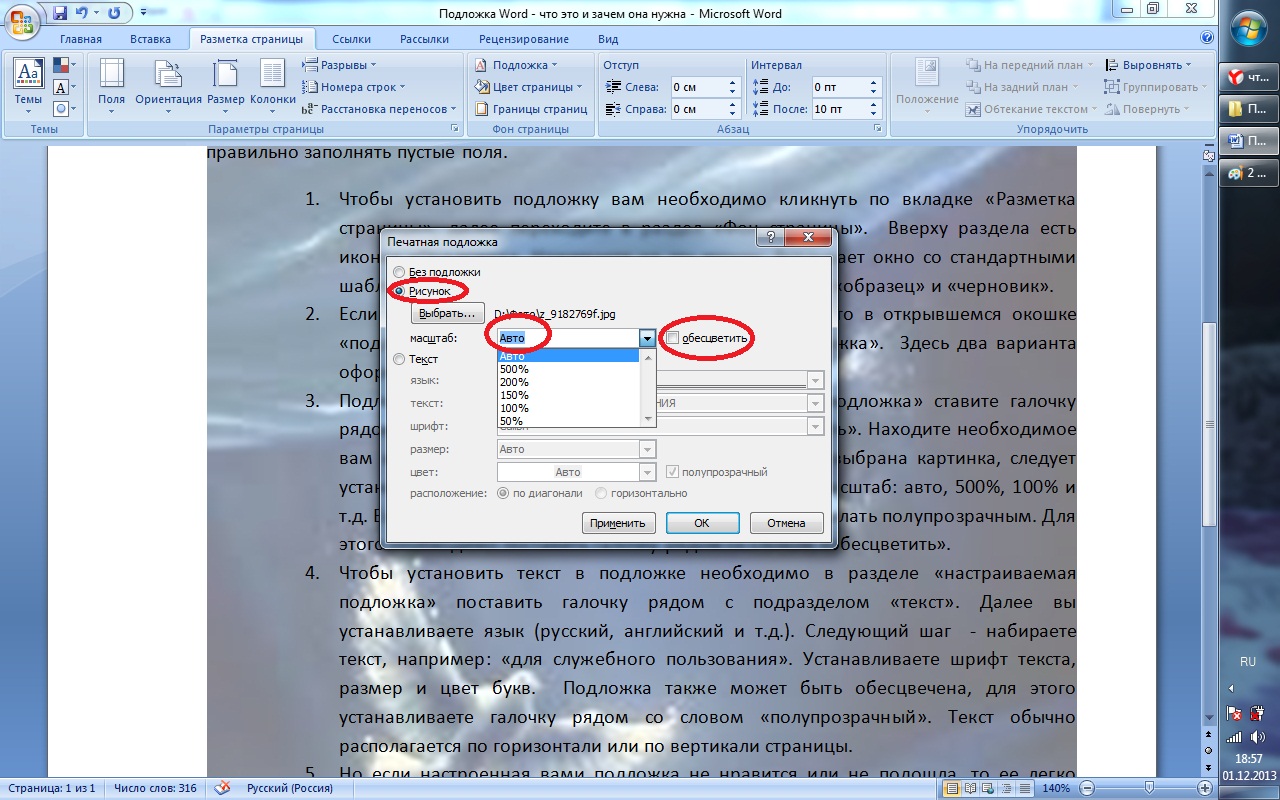Choose 100% in the scale list
This screenshot has width=1280, height=800.
tap(569, 408)
